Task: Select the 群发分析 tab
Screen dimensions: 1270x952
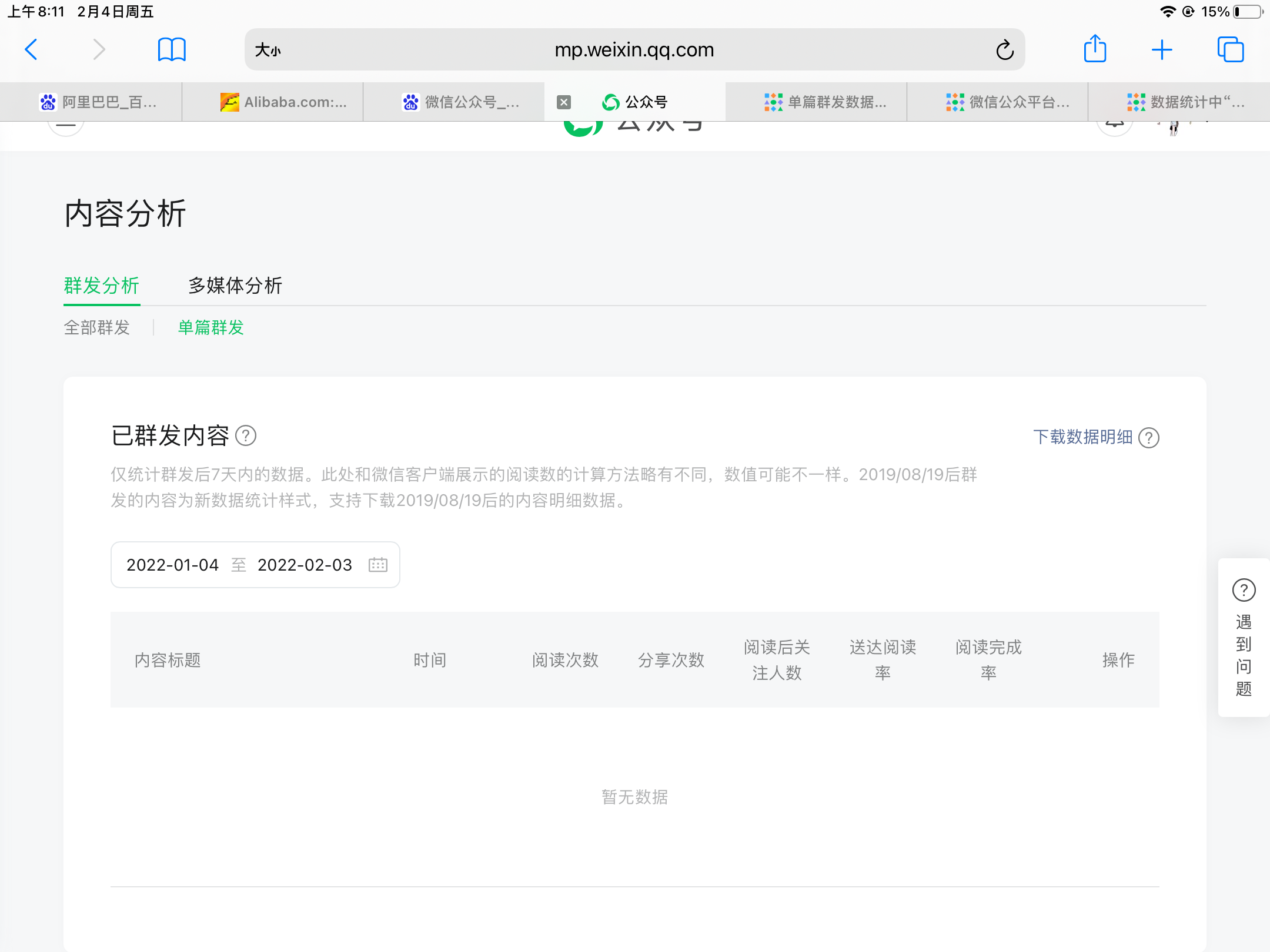Action: click(x=102, y=286)
